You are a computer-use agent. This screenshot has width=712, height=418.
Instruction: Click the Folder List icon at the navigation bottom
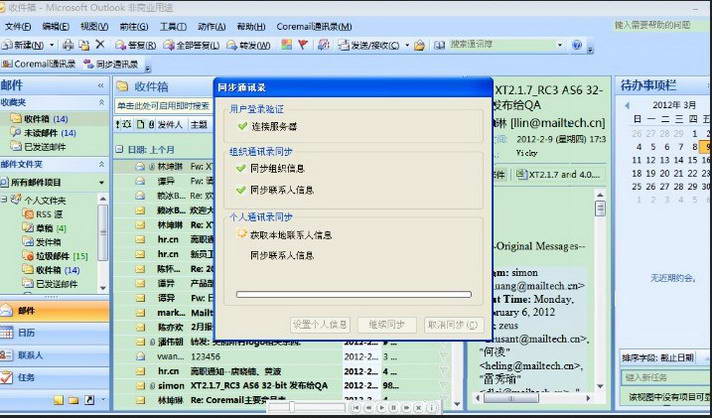(x=74, y=400)
